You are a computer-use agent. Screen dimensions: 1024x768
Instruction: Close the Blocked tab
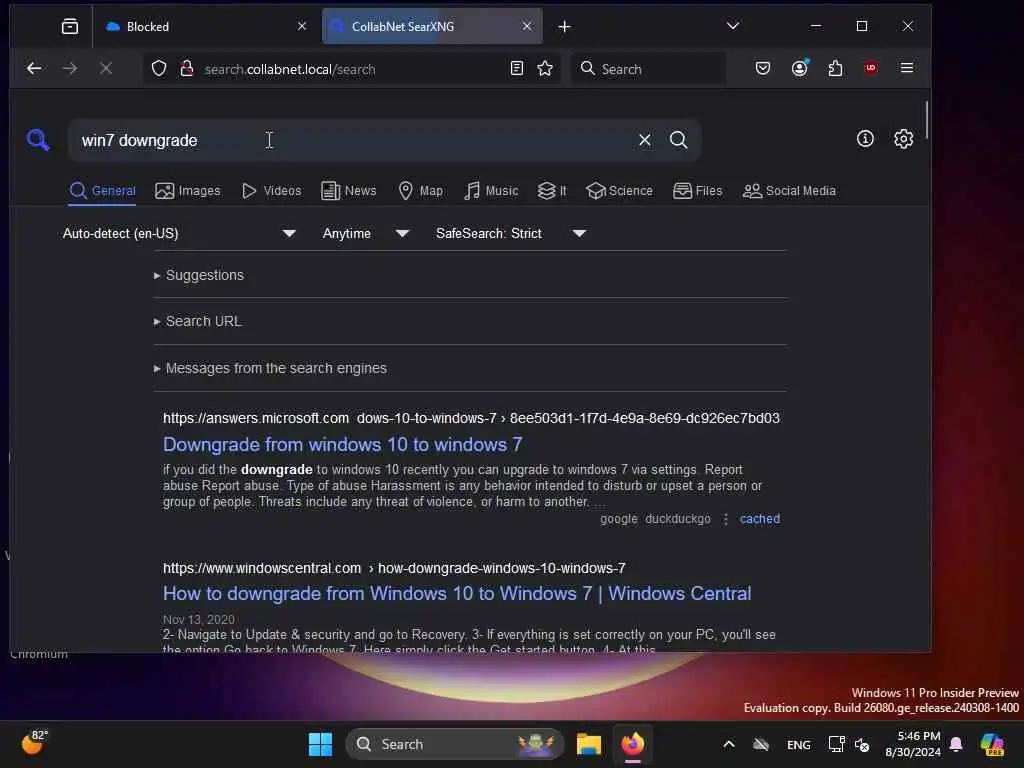tap(302, 26)
